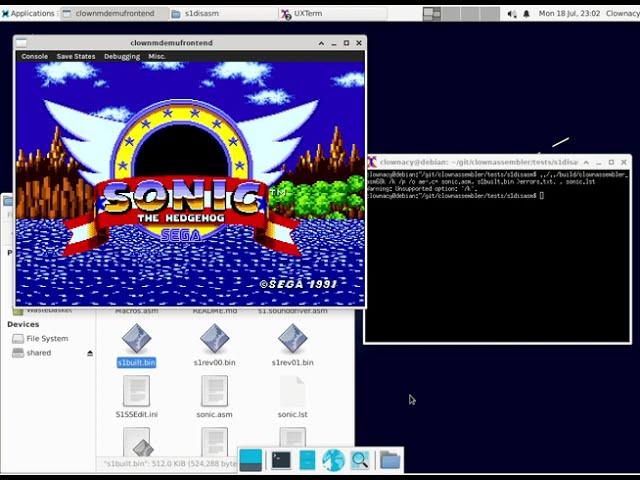Click the clock showing Mon 18 Jul, 23:02
Viewport: 640px width, 480px height.
click(x=569, y=13)
